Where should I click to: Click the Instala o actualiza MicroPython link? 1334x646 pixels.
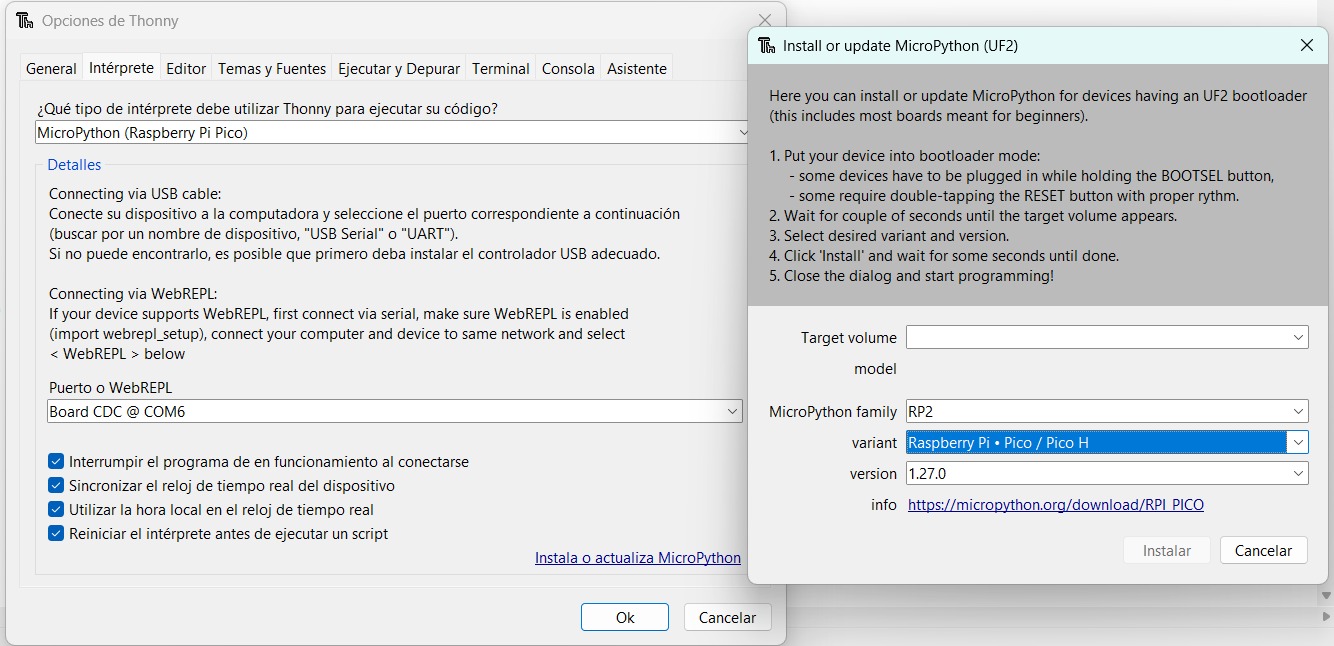pos(638,558)
